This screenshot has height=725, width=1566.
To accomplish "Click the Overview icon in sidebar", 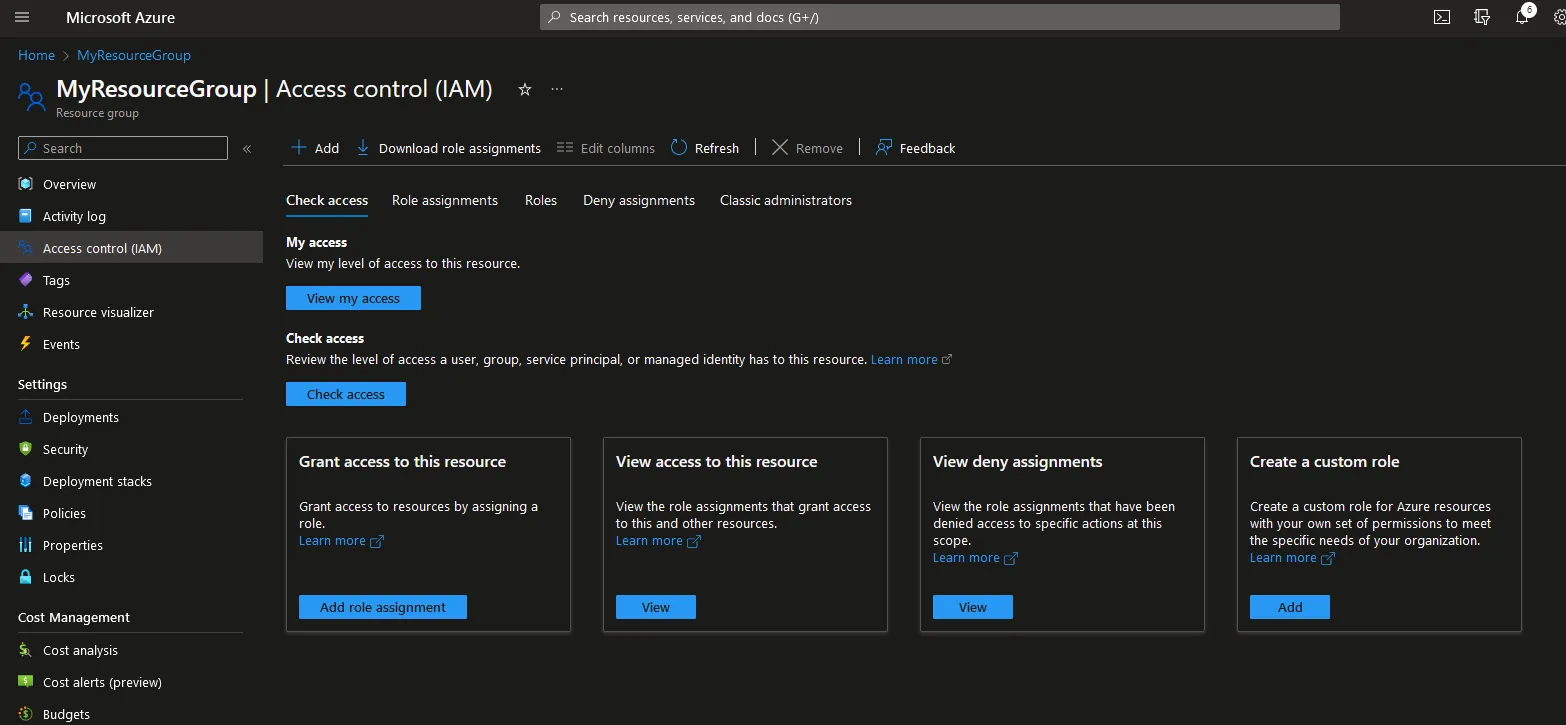I will click(26, 184).
